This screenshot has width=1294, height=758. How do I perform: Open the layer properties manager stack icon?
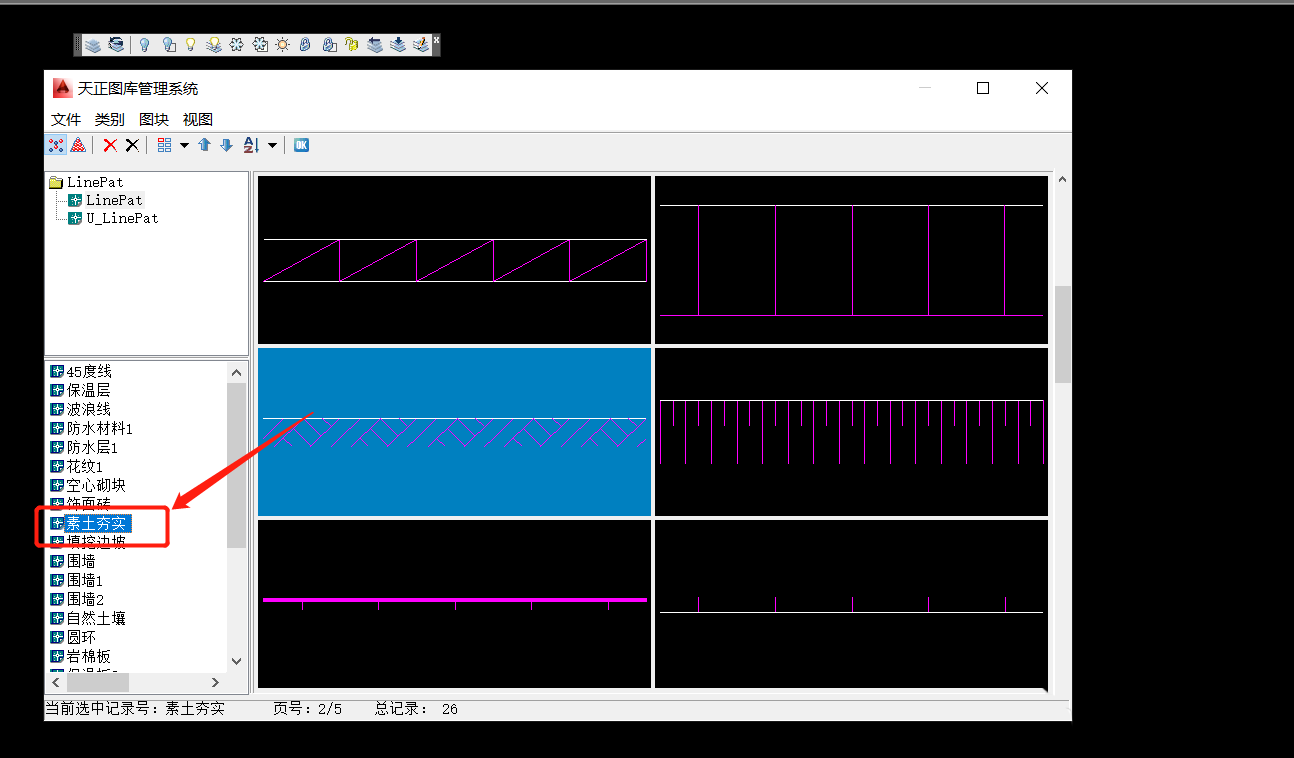[92, 45]
